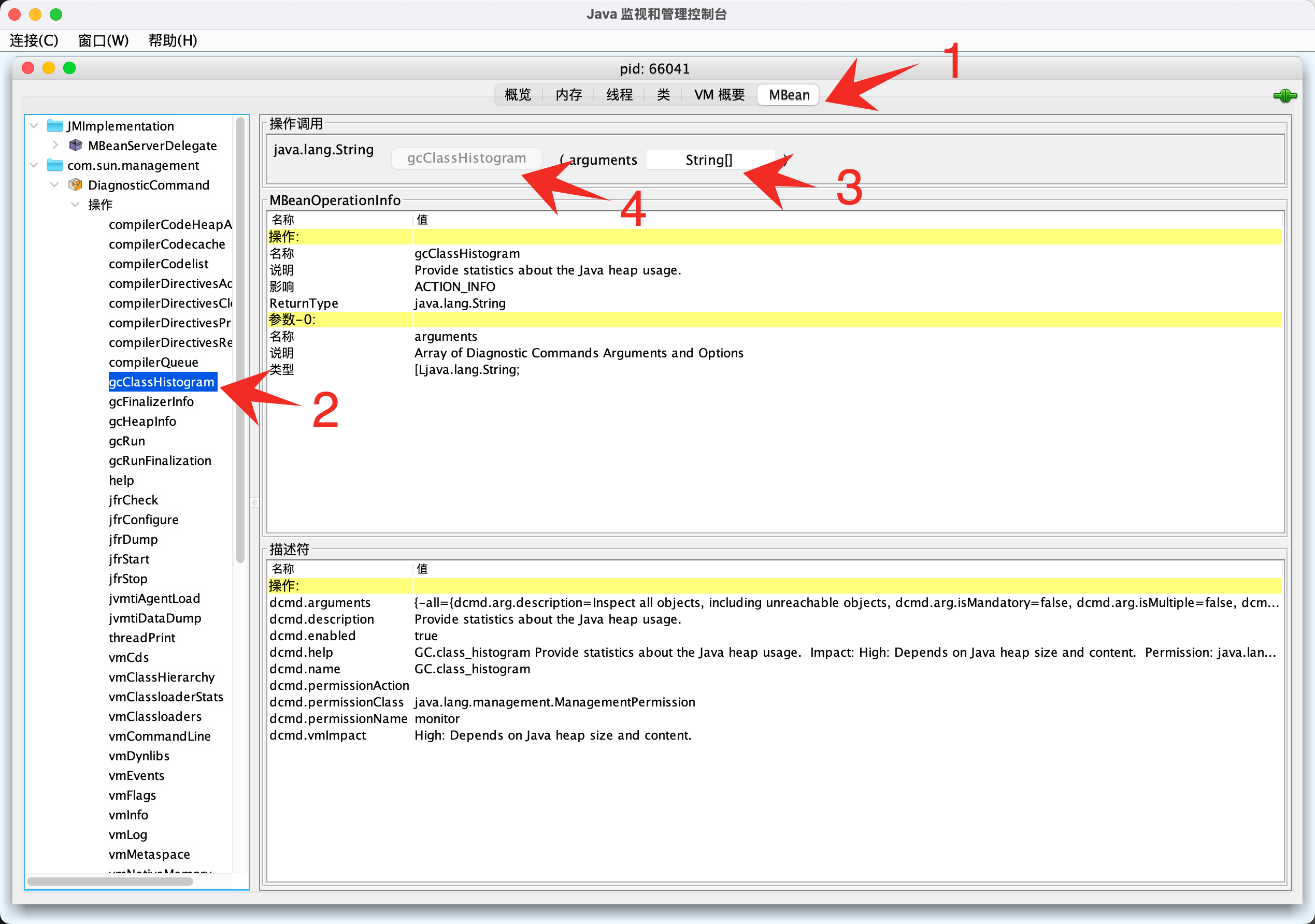Collapse the 操作 operations node
The height and width of the screenshot is (924, 1315).
click(75, 205)
